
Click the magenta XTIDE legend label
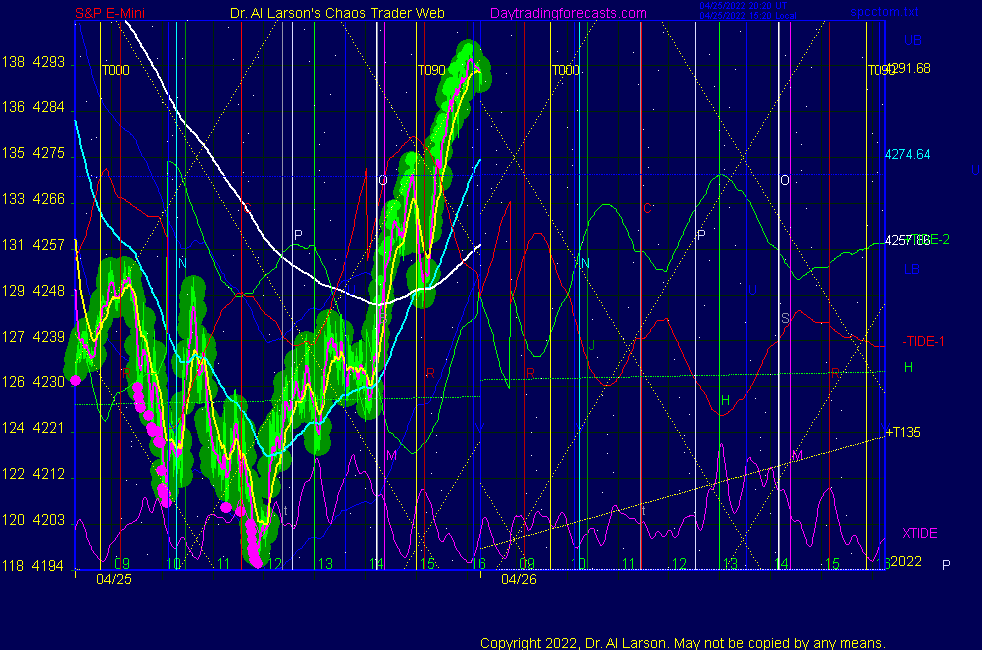coord(920,533)
